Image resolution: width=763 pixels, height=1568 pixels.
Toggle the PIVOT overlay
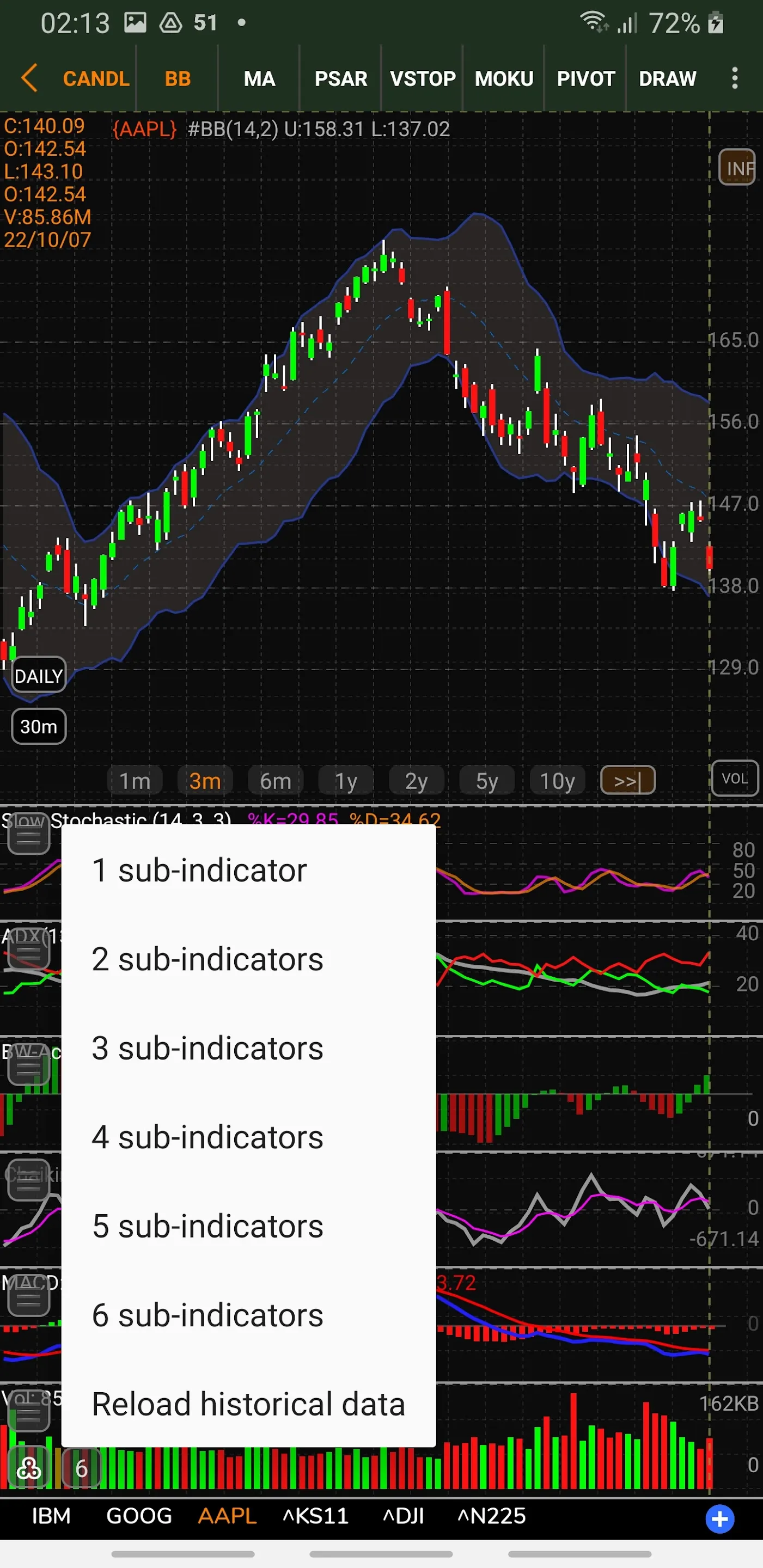pos(586,78)
